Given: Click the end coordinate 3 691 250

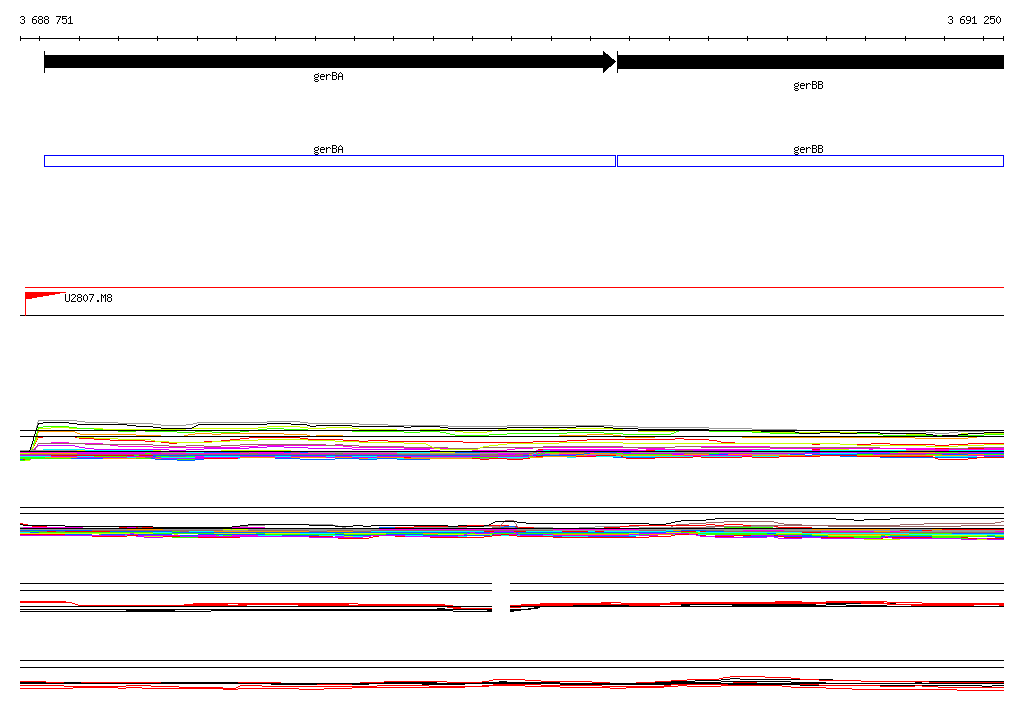Looking at the screenshot, I should pyautogui.click(x=974, y=20).
